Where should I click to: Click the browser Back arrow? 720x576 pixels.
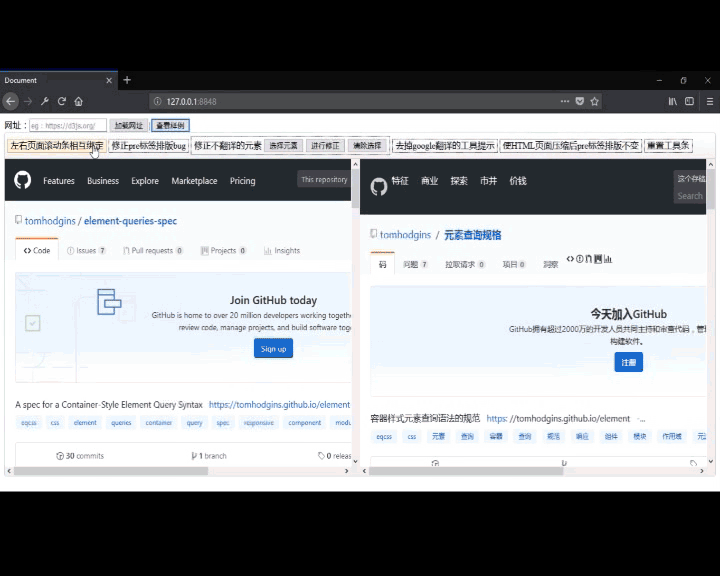[11, 102]
